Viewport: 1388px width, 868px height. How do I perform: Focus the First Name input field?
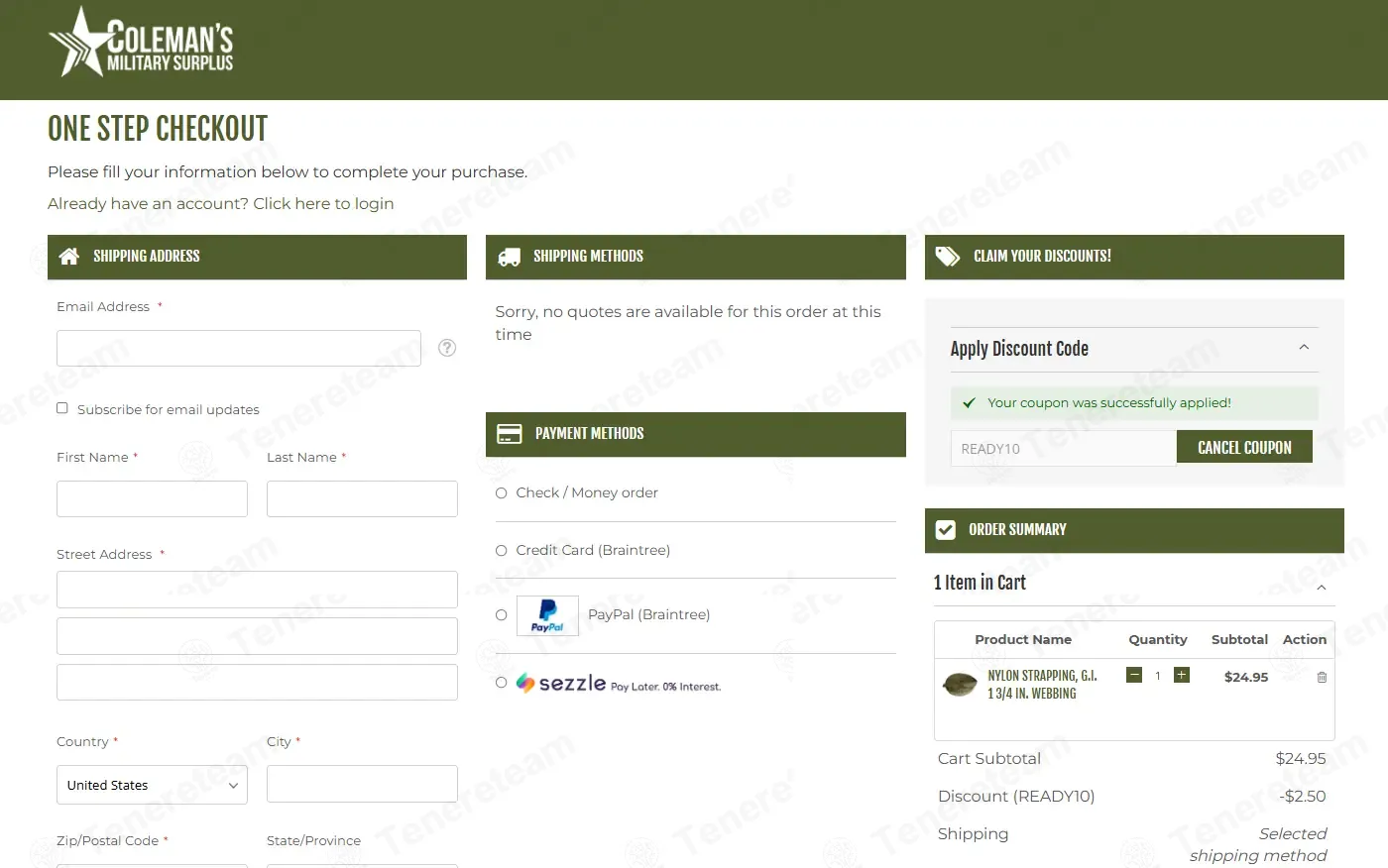[x=152, y=499]
